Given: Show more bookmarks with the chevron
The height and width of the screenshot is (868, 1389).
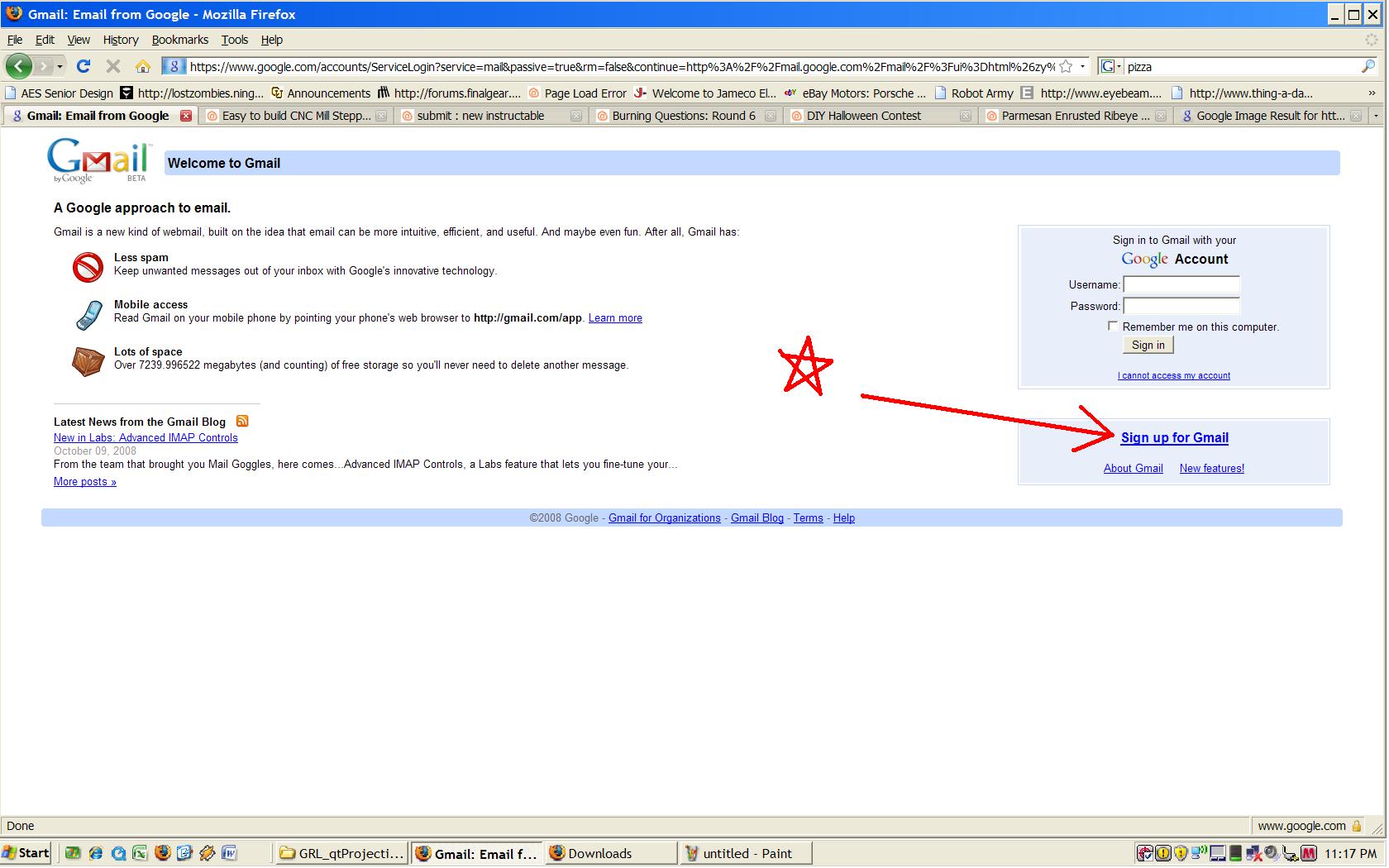Looking at the screenshot, I should [x=1372, y=93].
